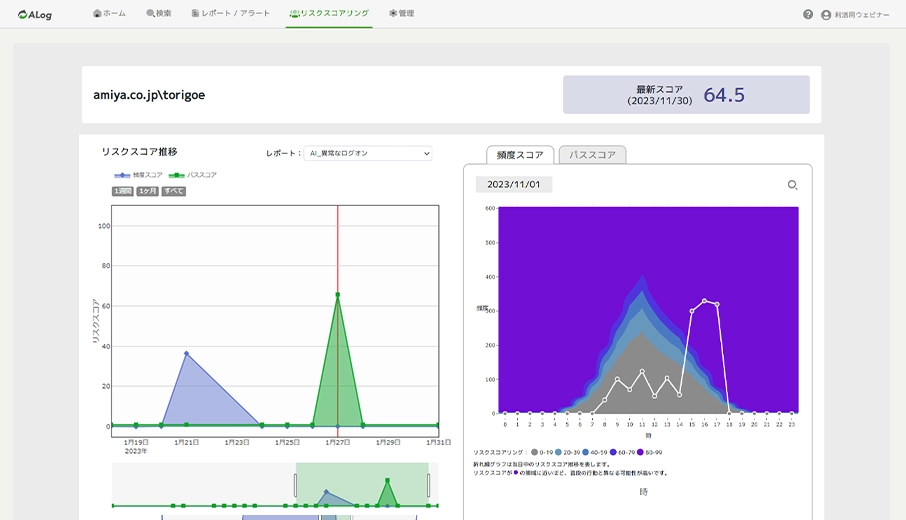
Task: Click the リスクスコア推移 heading
Action: 139,152
